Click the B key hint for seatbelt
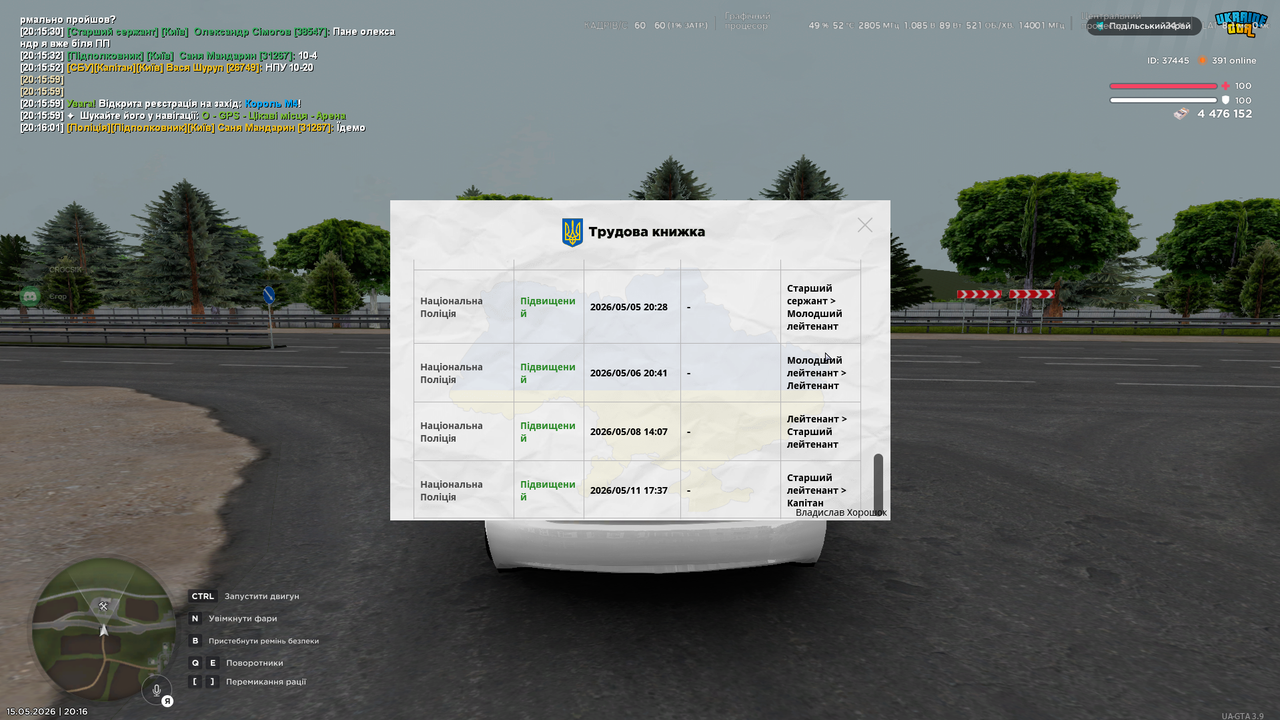Viewport: 1280px width, 720px height. [x=195, y=640]
